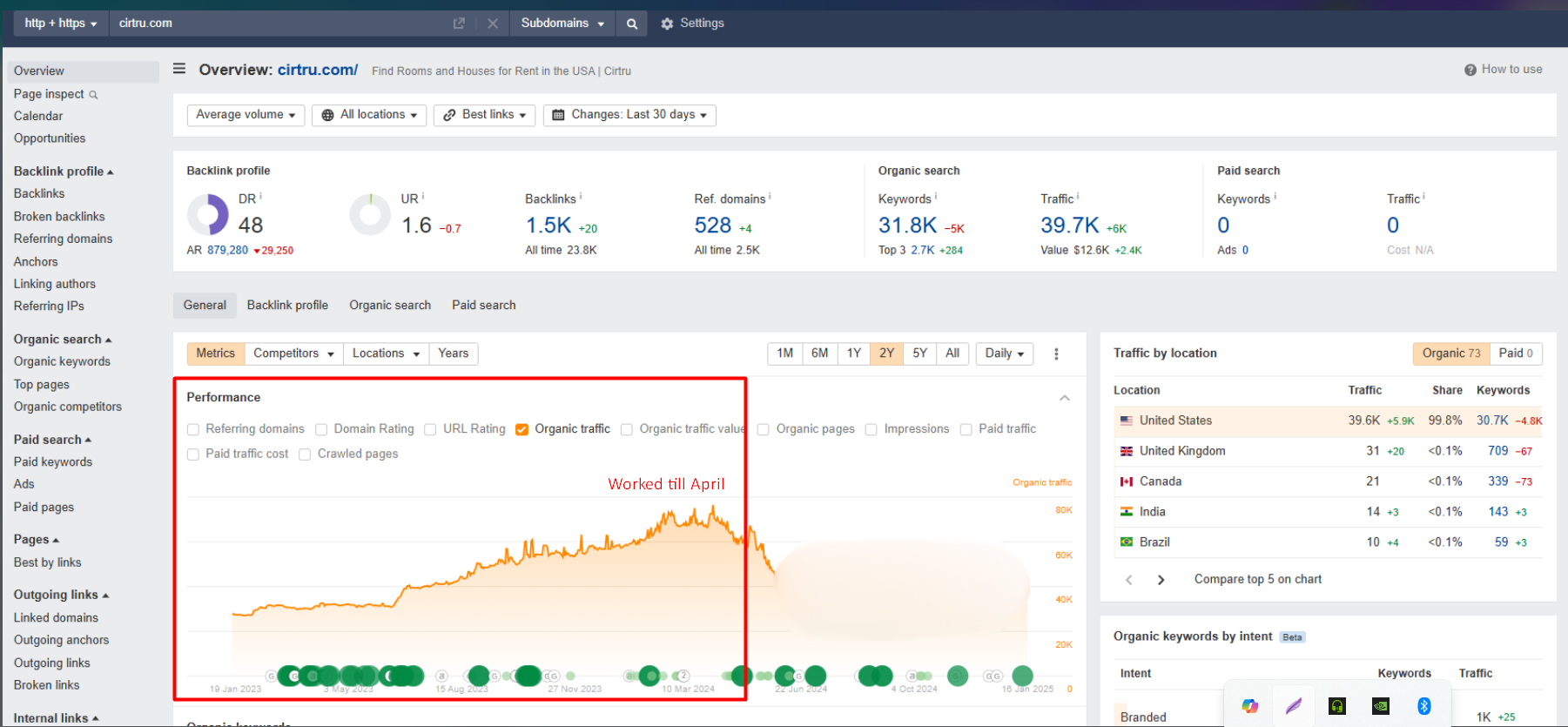Switch to the General tab
Viewport: 1568px width, 727px height.
point(205,306)
